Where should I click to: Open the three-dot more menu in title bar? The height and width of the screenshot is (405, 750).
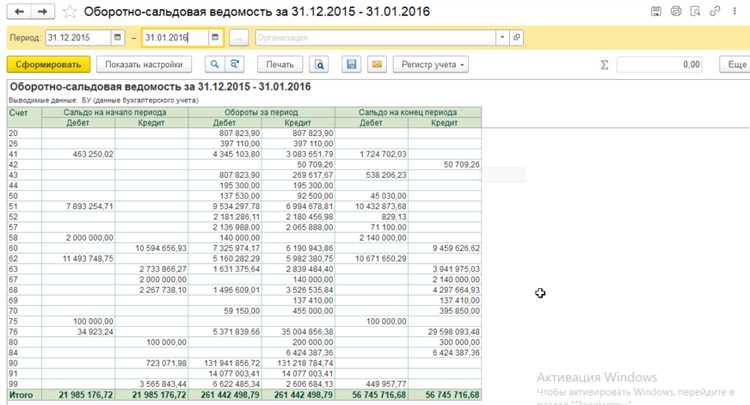[x=734, y=11]
